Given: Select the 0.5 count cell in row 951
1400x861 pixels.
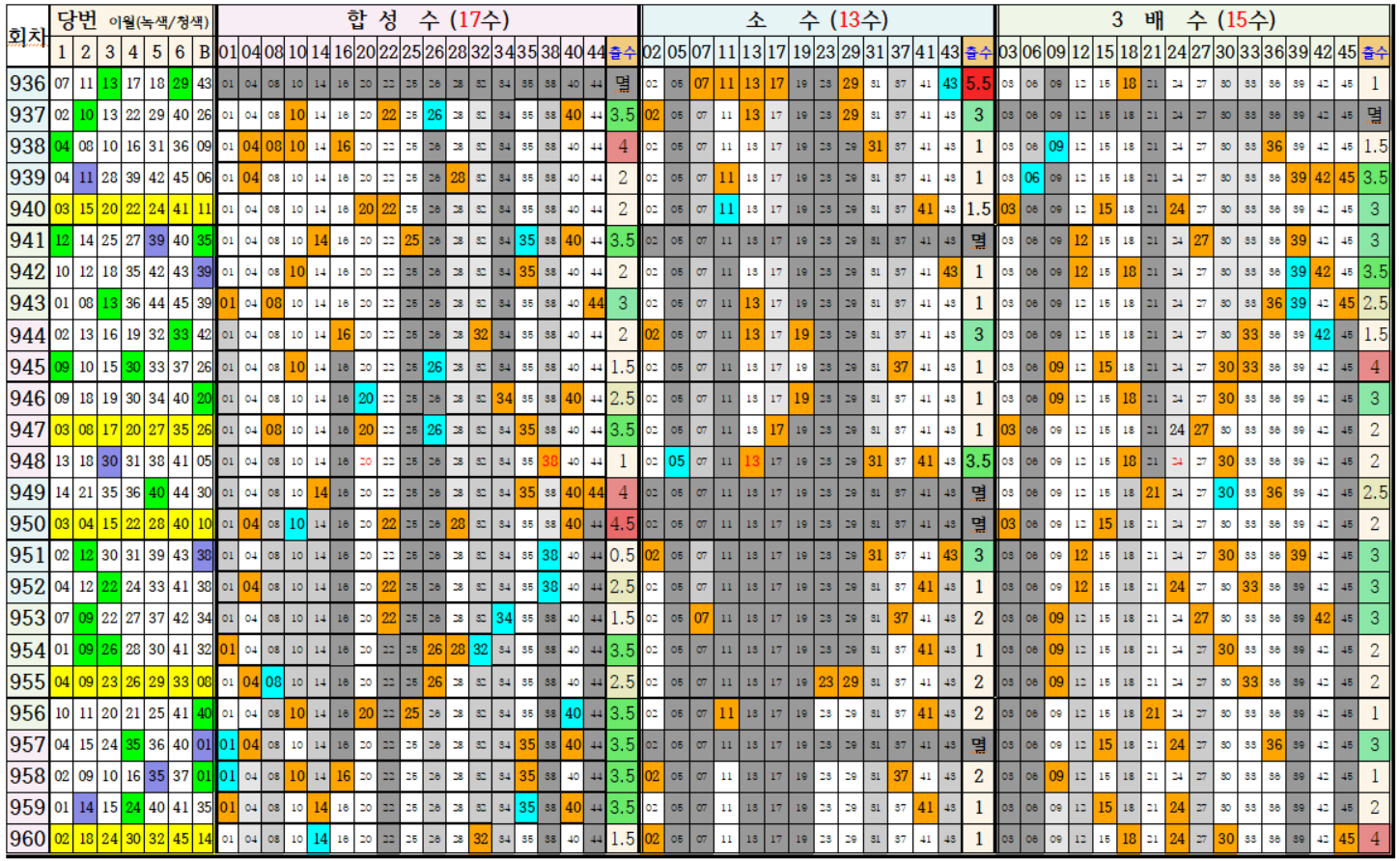Looking at the screenshot, I should (622, 555).
